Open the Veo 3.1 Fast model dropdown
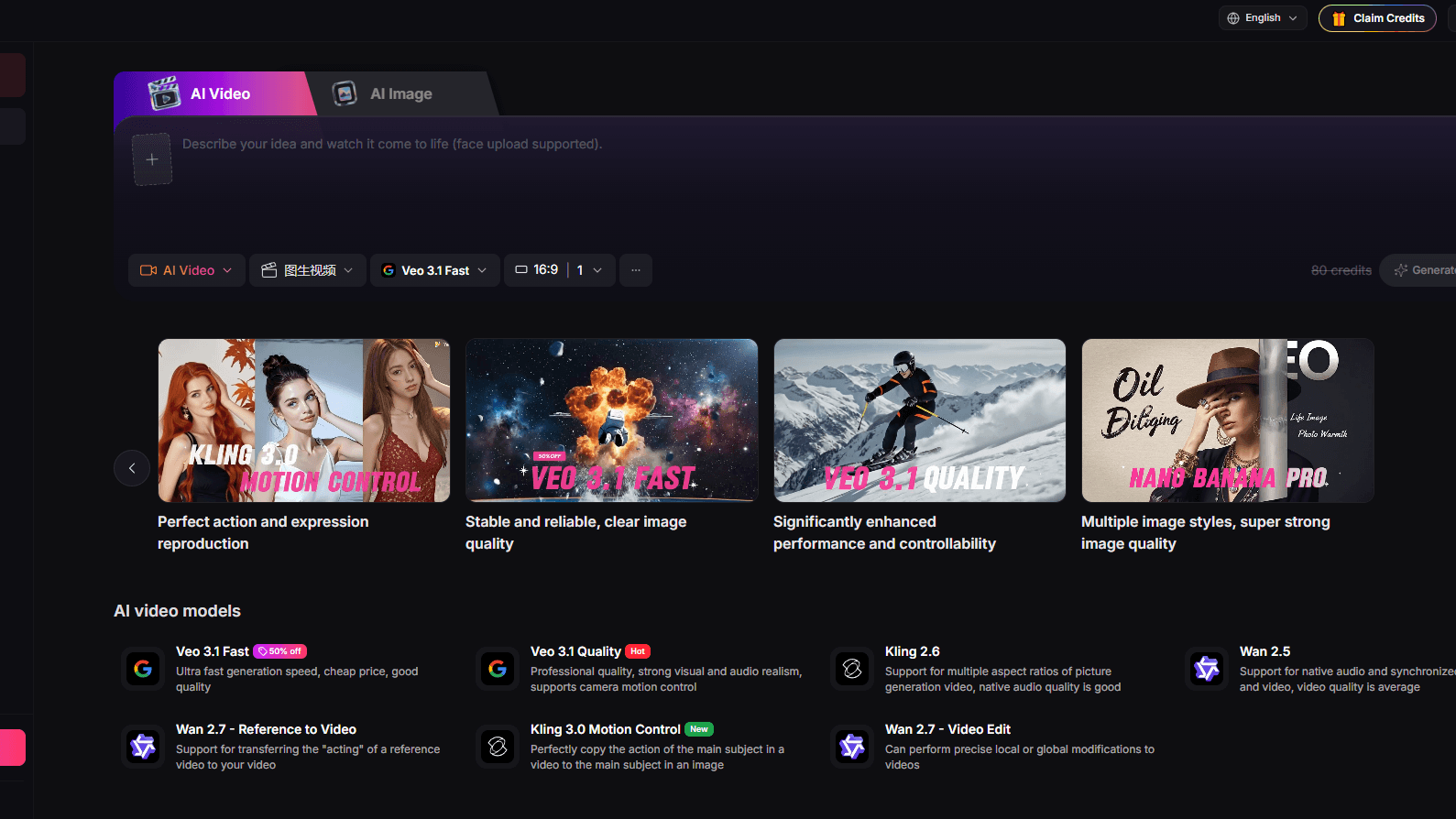 click(435, 270)
